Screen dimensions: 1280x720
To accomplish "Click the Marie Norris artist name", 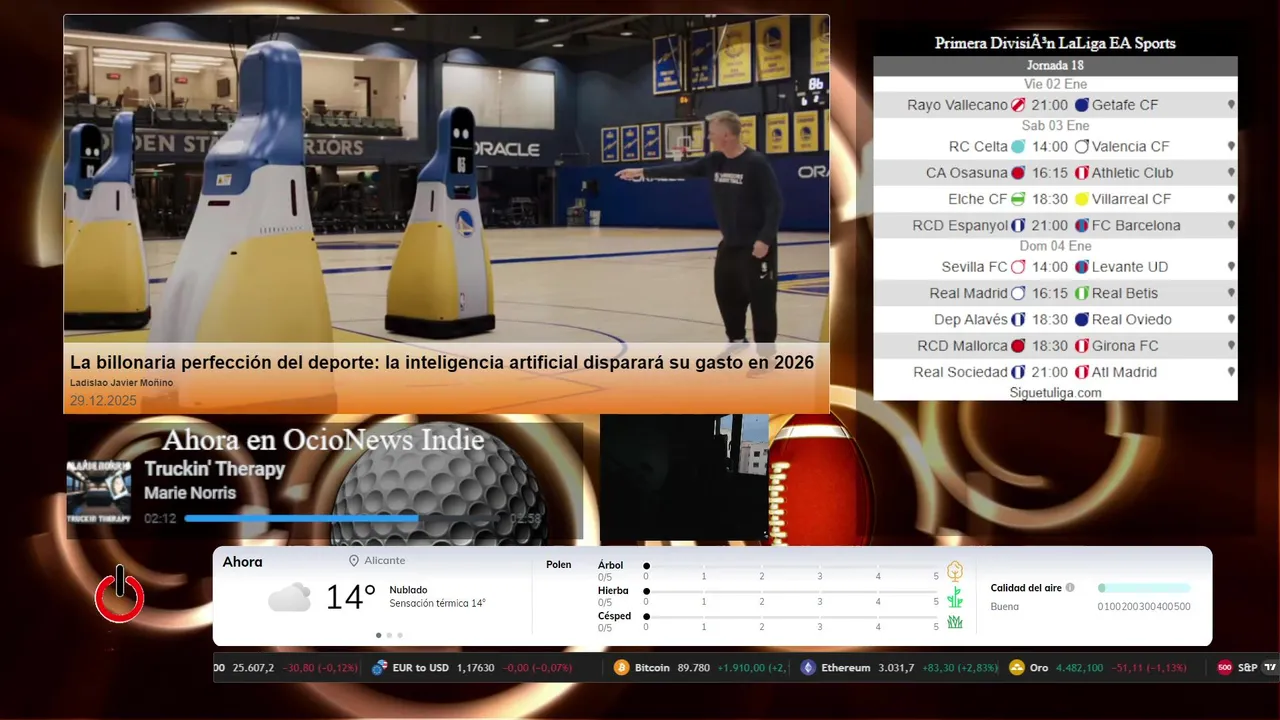I will tap(190, 493).
